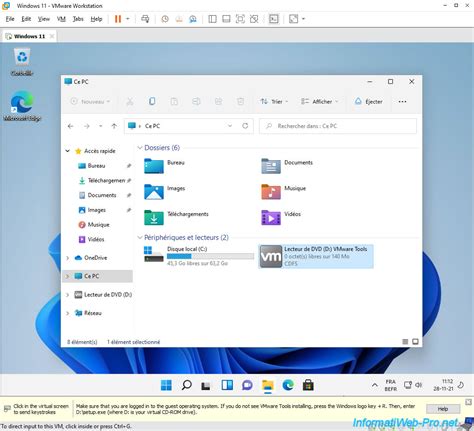
Task: Open the Edit menu
Action: pos(26,19)
